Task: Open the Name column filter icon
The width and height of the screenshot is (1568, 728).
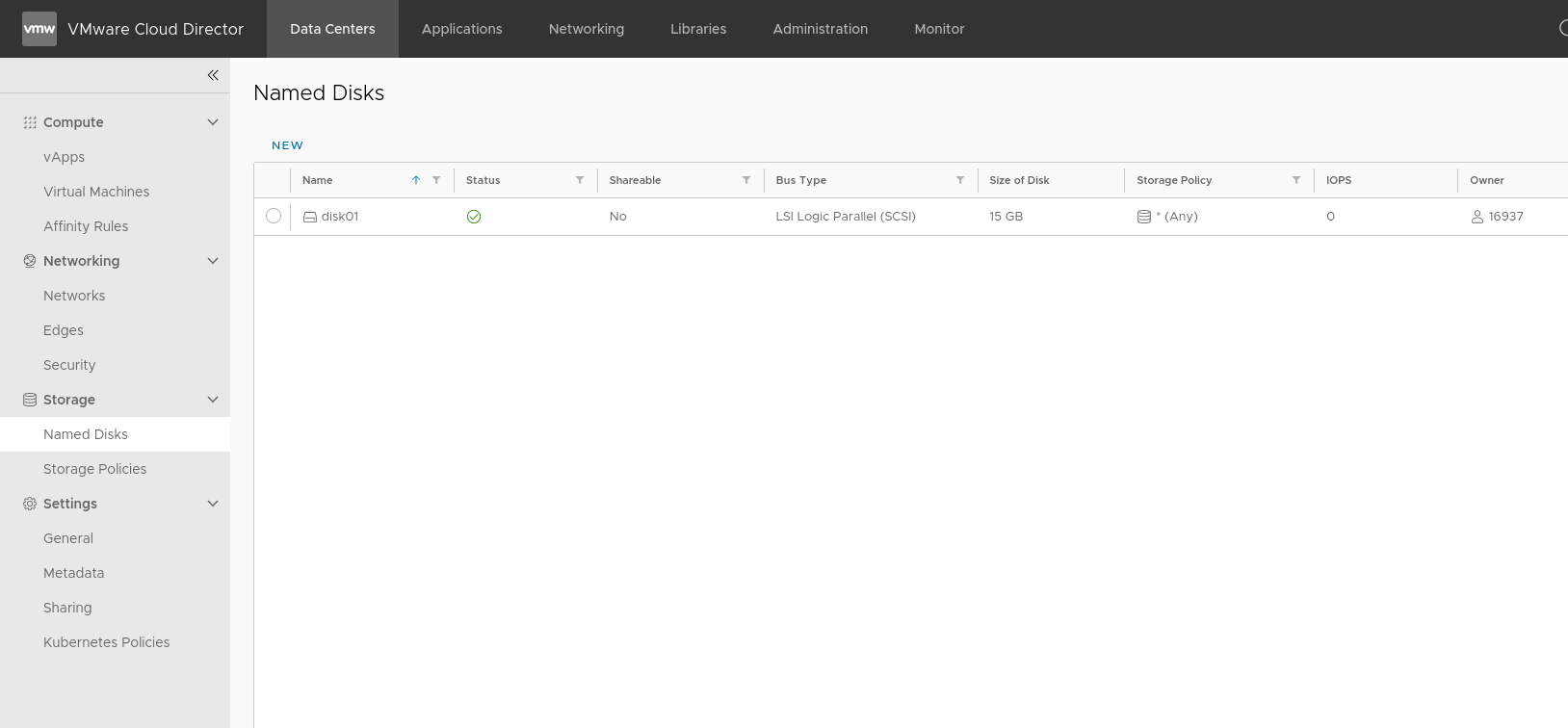Action: 436,180
